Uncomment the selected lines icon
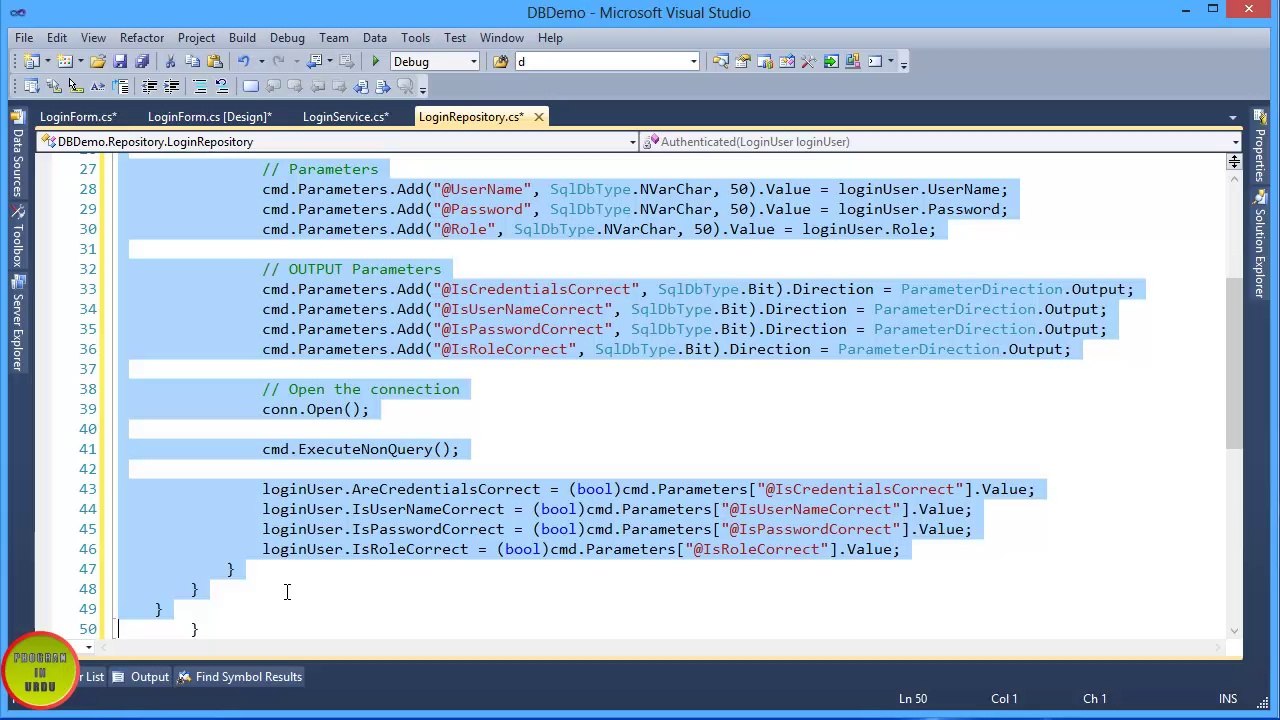This screenshot has height=720, width=1280. 221,86
